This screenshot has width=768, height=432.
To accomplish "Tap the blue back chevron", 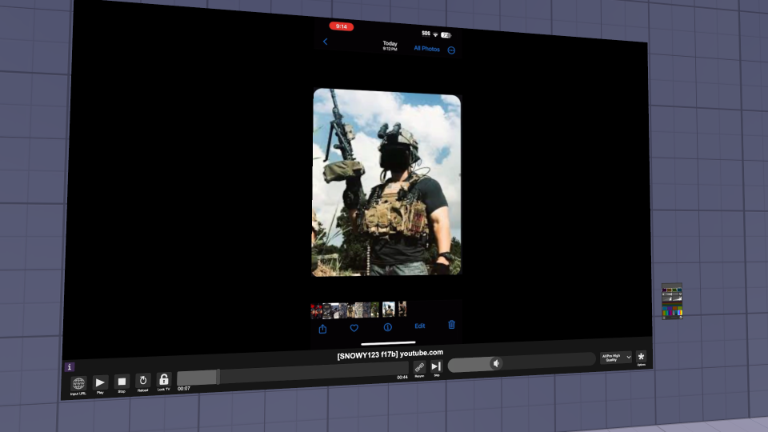I will [x=325, y=42].
